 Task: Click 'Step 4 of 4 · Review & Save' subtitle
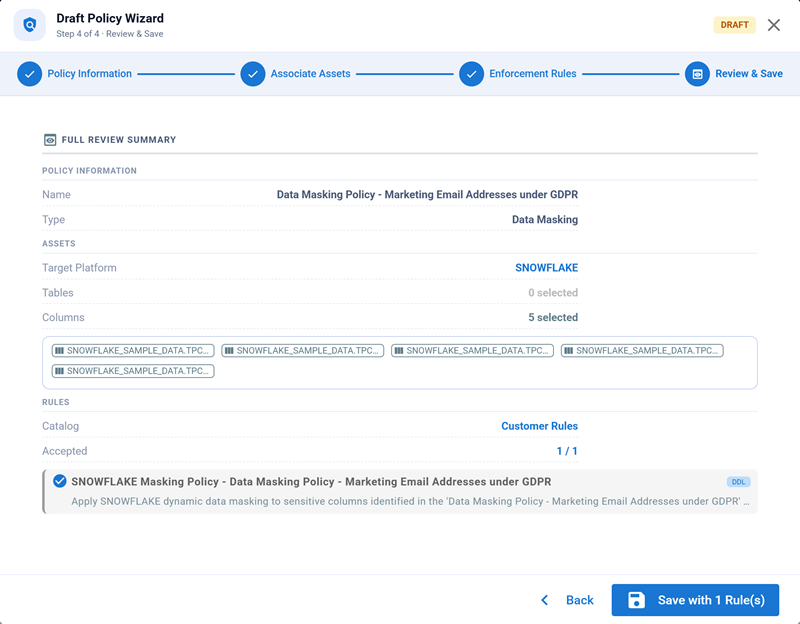pos(110,34)
